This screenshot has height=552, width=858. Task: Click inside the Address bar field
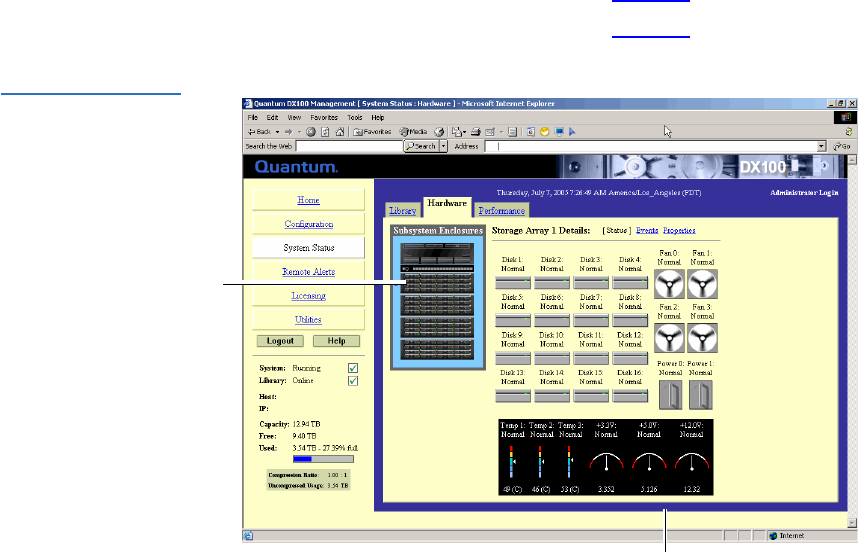[651, 147]
